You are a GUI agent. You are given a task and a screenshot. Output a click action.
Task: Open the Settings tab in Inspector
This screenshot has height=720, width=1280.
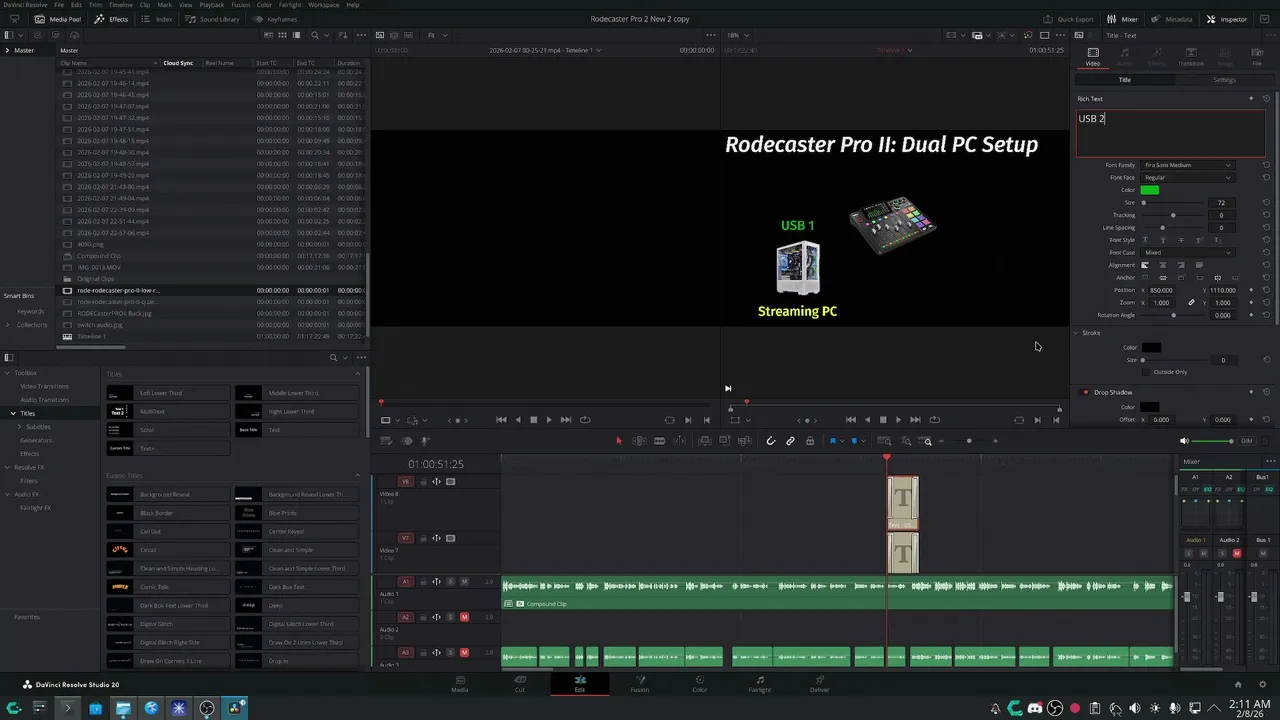[x=1224, y=80]
